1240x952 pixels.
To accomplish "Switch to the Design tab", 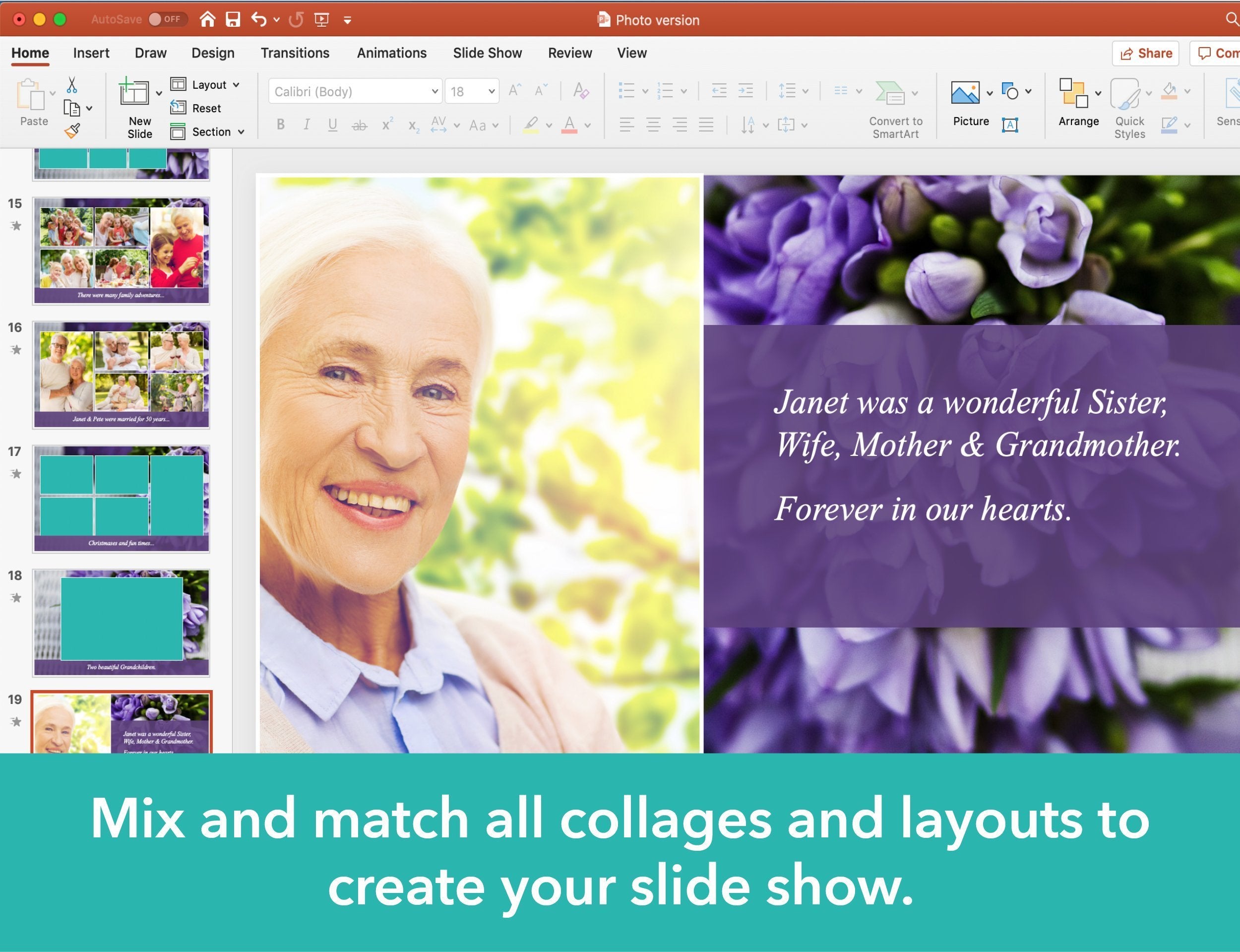I will 212,53.
